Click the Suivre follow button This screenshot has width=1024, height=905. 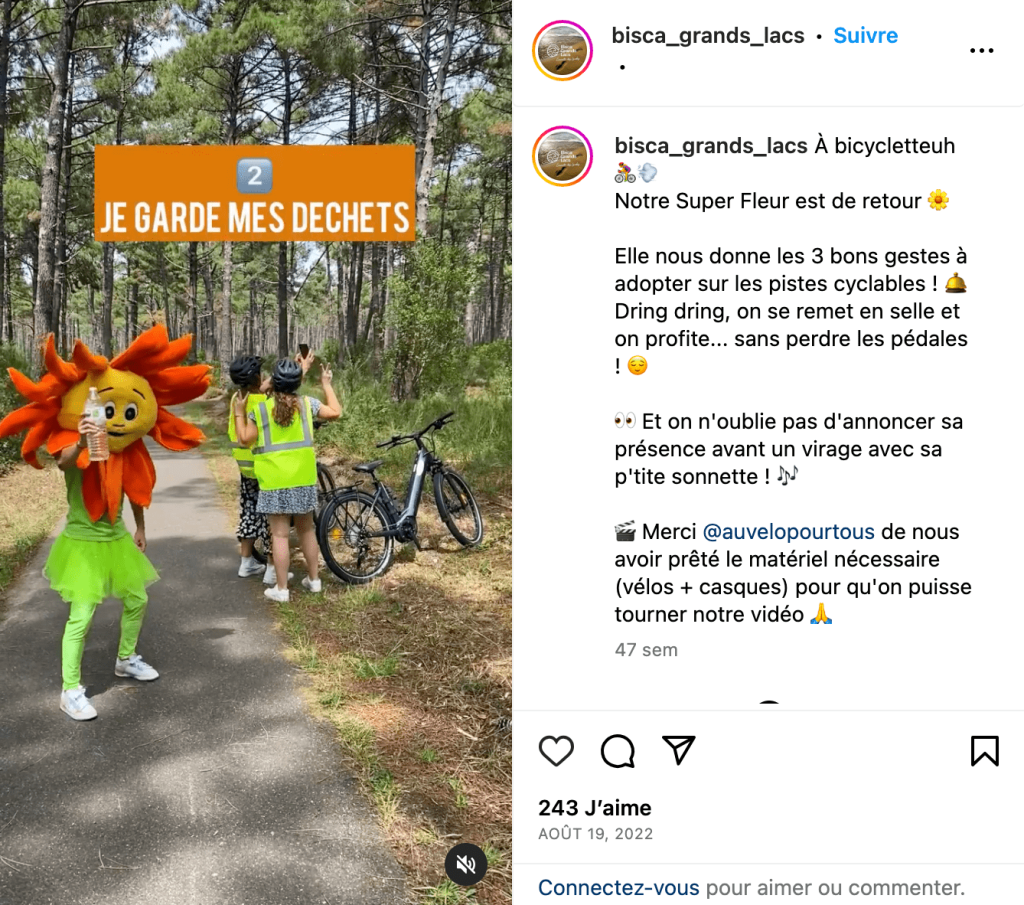click(x=865, y=35)
